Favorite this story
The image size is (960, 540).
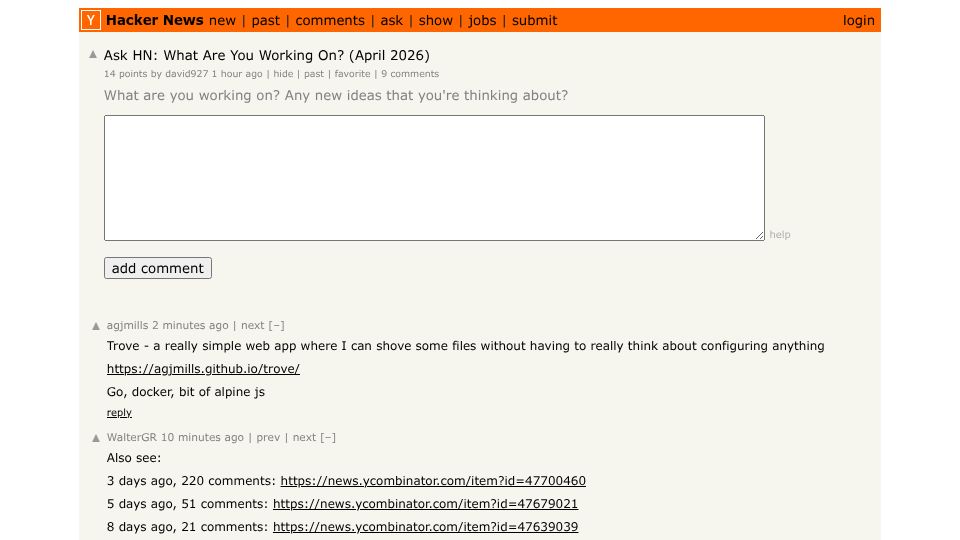click(x=352, y=73)
